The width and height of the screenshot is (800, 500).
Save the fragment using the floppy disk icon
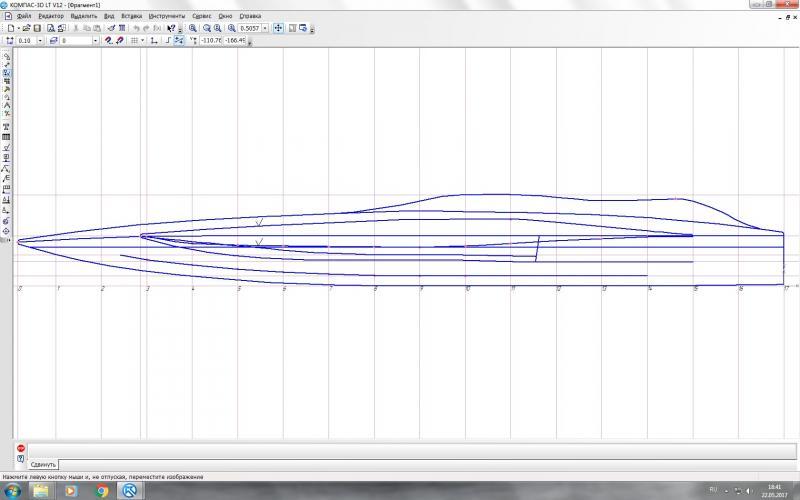pyautogui.click(x=36, y=29)
